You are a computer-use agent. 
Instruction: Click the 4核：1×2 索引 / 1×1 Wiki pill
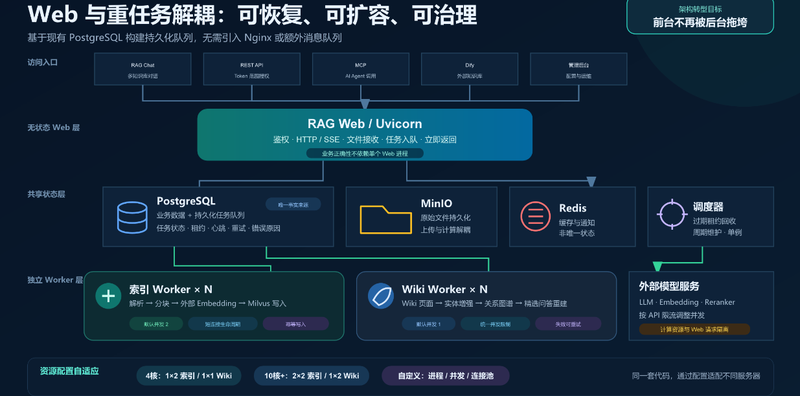pos(189,376)
